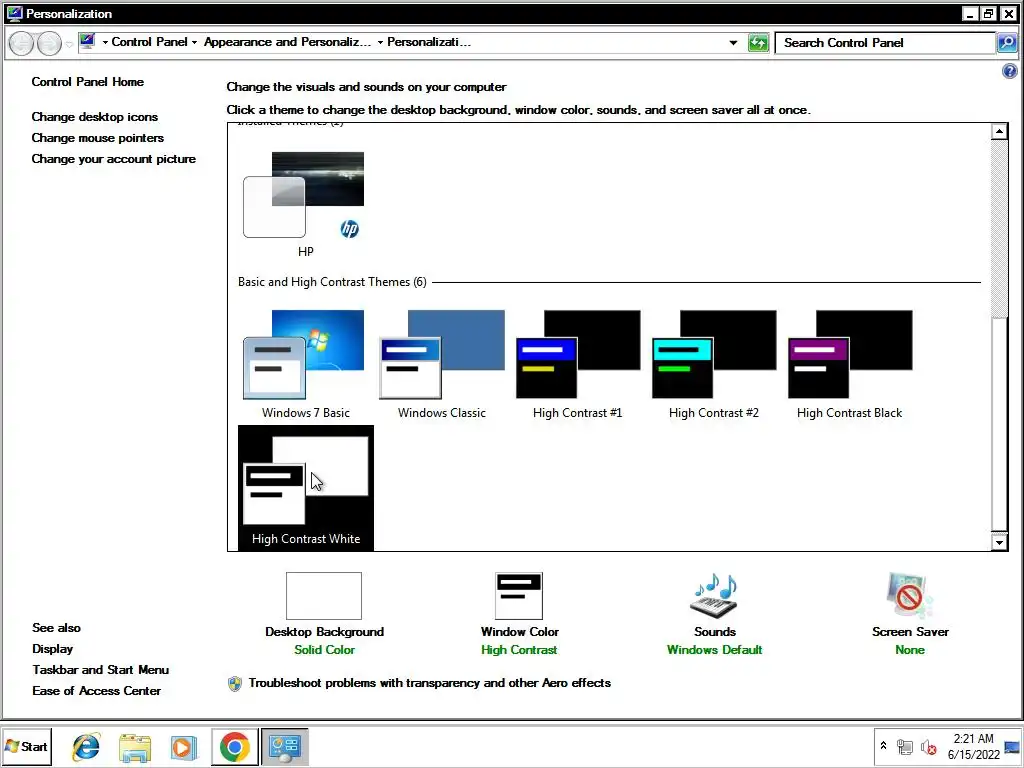Show hidden tray icons arrow

click(x=883, y=746)
